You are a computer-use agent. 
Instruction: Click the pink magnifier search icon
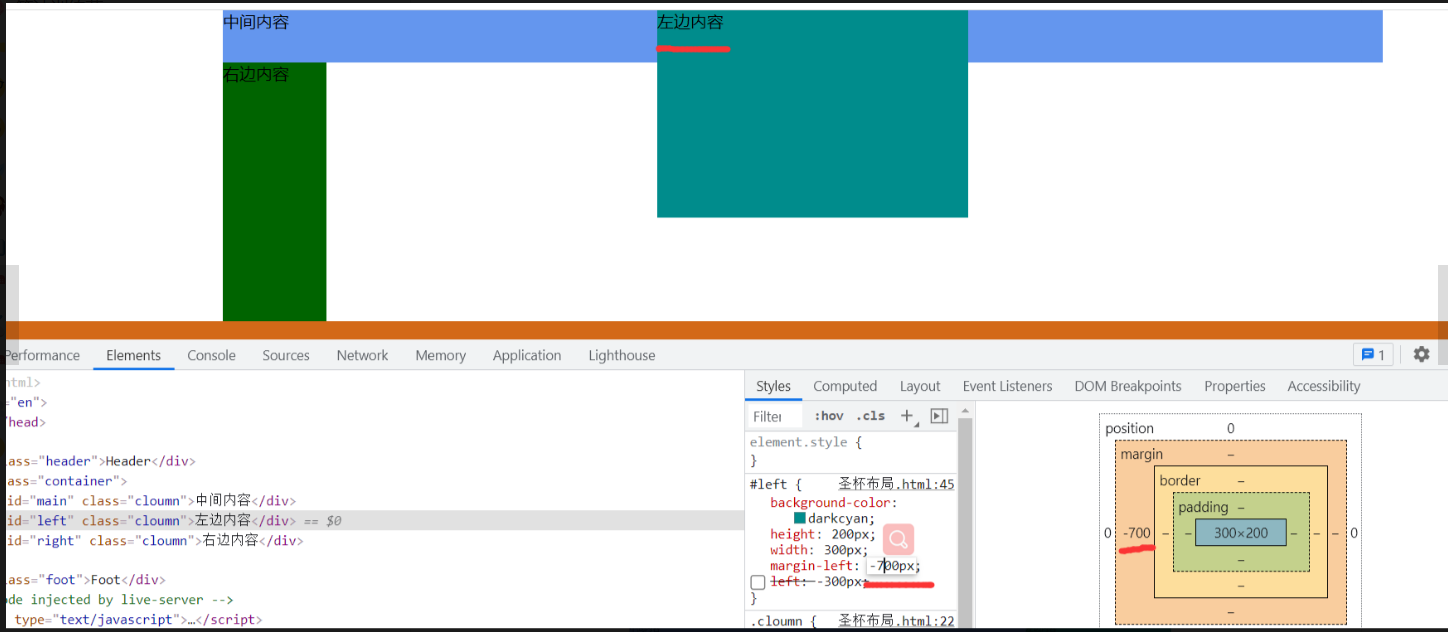[898, 540]
